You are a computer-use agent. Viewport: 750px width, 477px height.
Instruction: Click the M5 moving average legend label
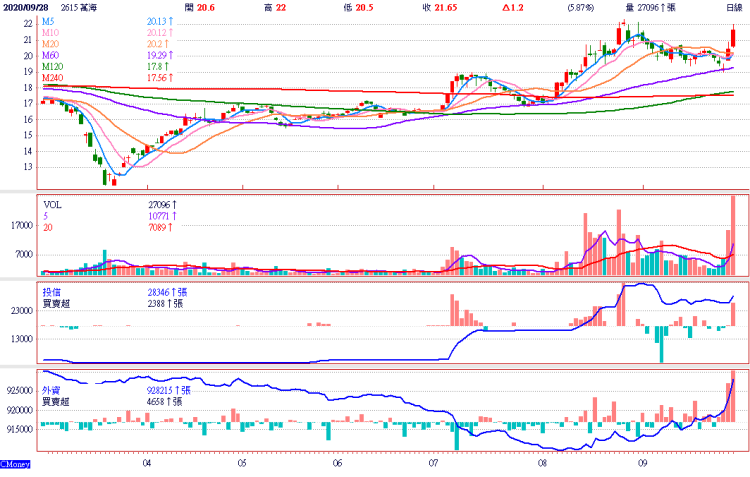[49, 20]
